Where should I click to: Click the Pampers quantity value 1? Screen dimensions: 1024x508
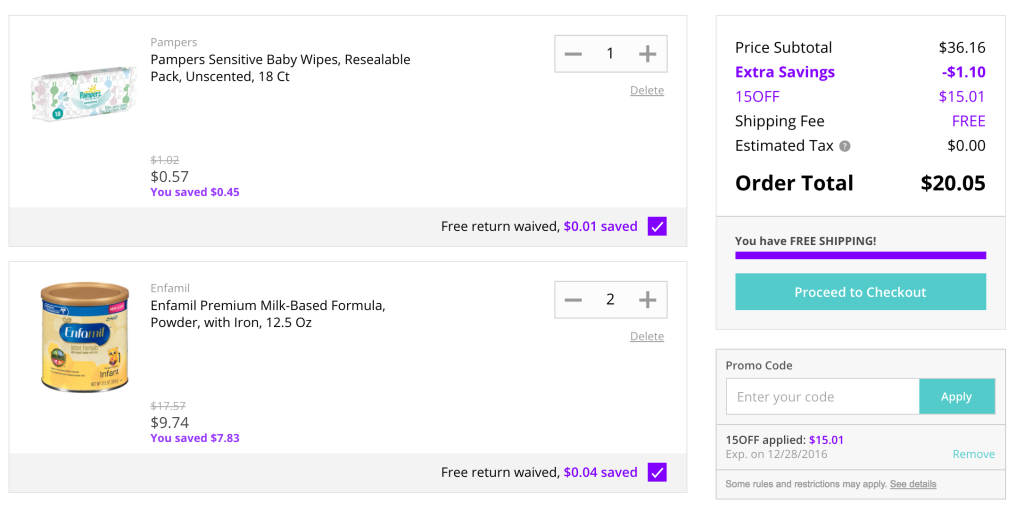tap(610, 54)
